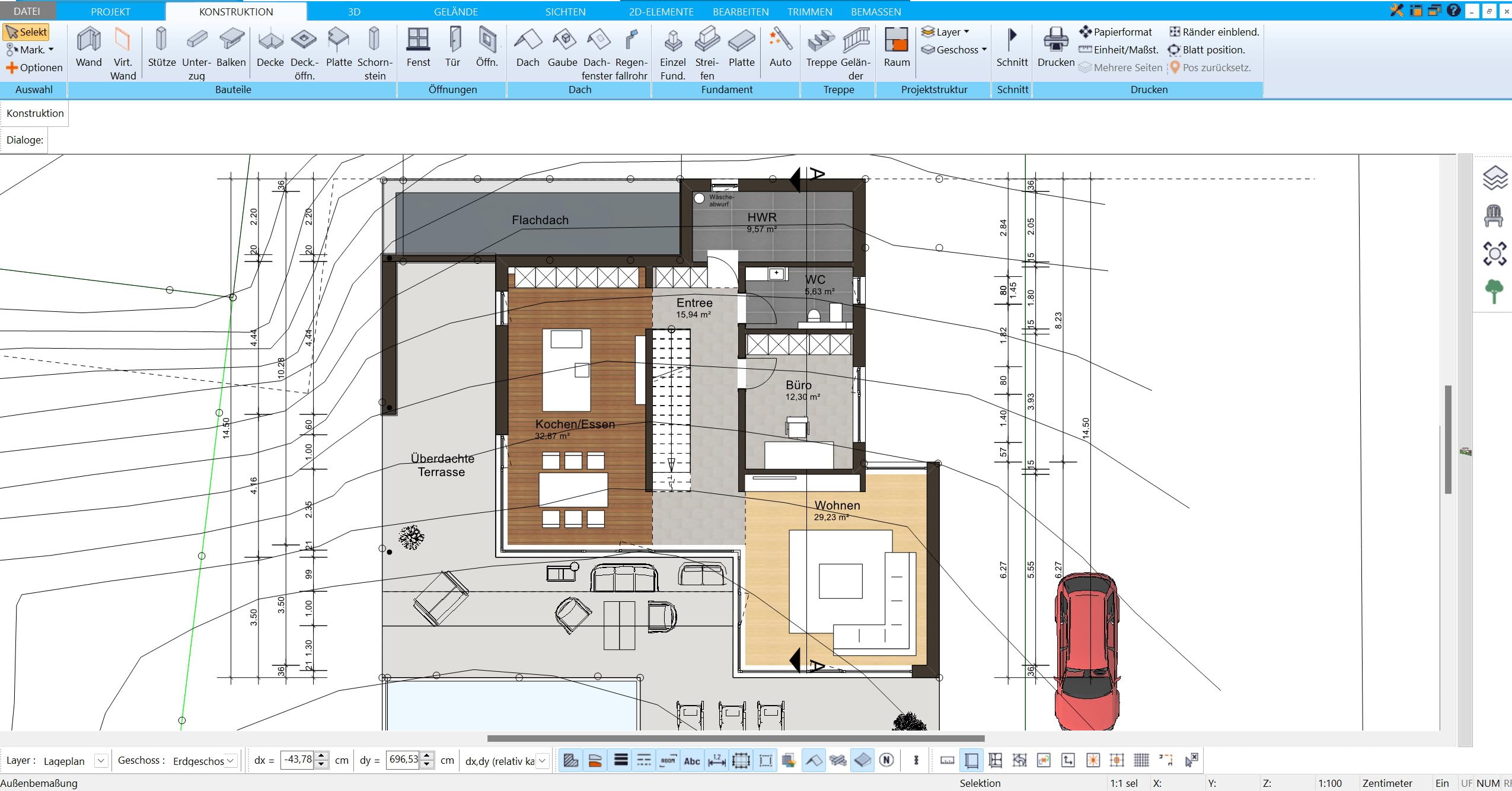Open the 2D-ELEMENTE tab

pyautogui.click(x=661, y=12)
